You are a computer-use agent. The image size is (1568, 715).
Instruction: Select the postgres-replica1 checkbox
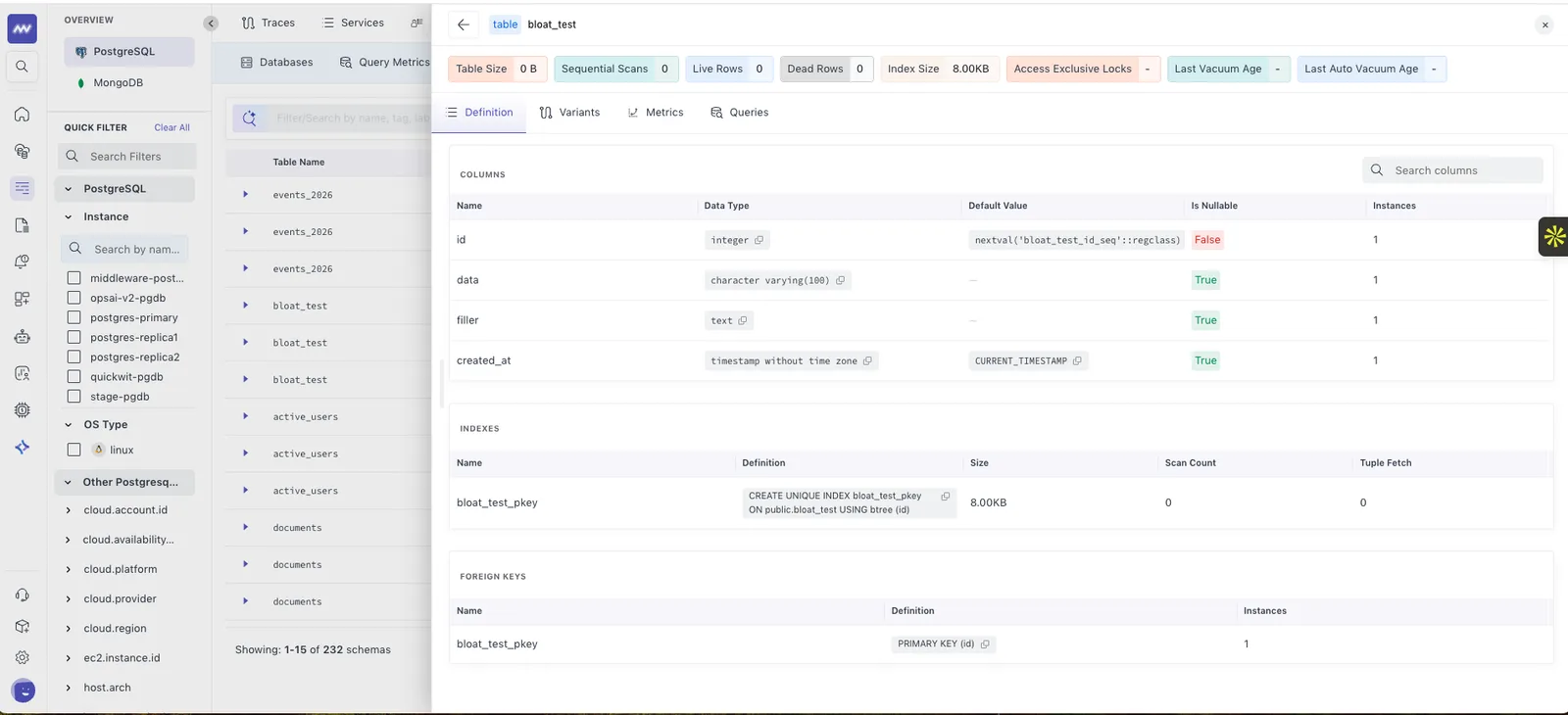[73, 337]
